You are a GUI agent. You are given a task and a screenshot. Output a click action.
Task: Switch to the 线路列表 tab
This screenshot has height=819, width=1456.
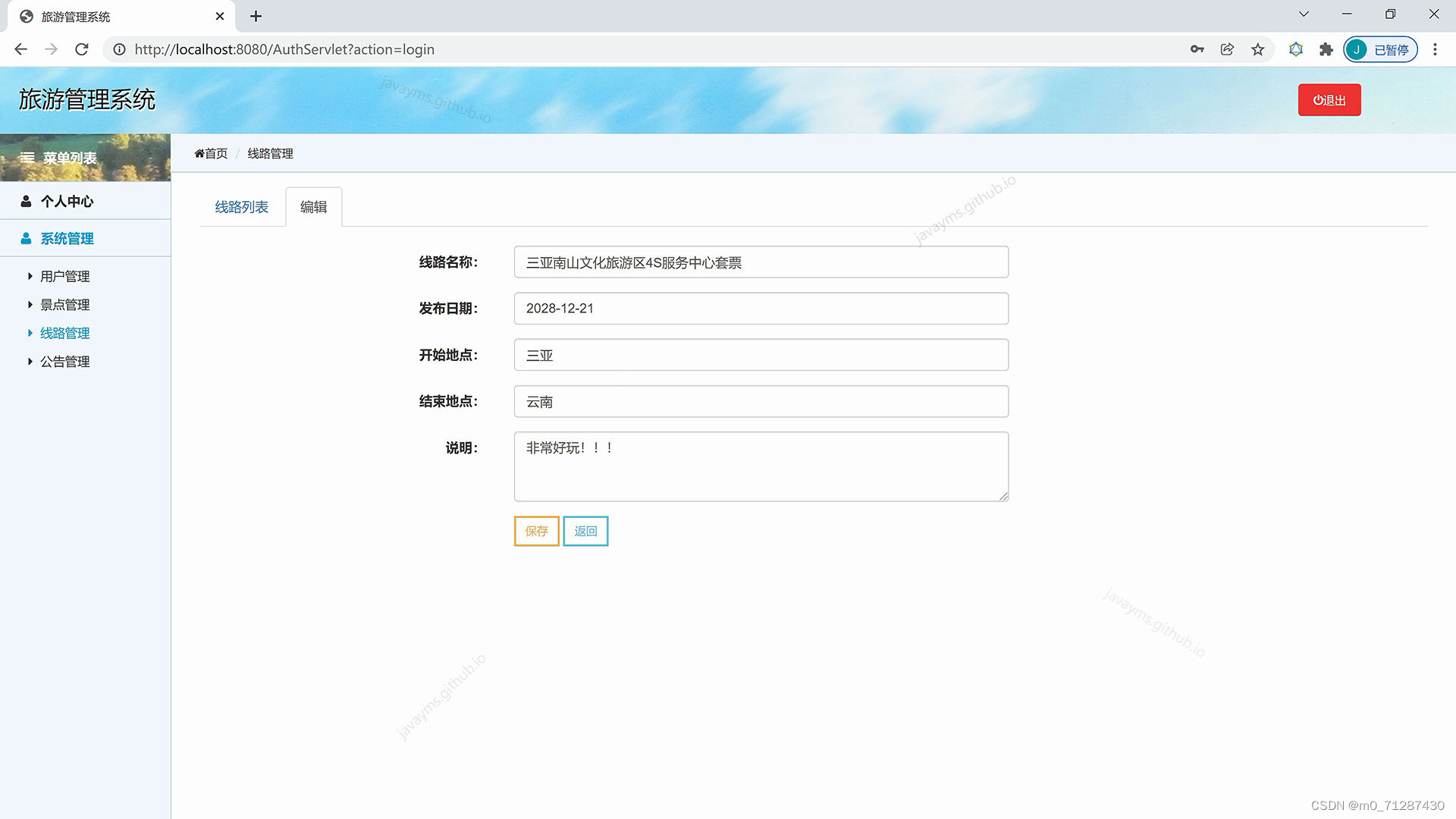tap(241, 207)
